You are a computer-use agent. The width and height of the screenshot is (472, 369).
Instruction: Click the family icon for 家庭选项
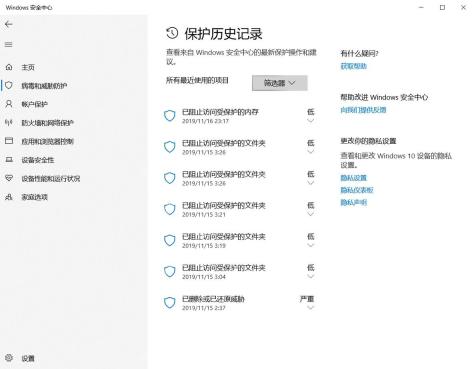coord(9,197)
